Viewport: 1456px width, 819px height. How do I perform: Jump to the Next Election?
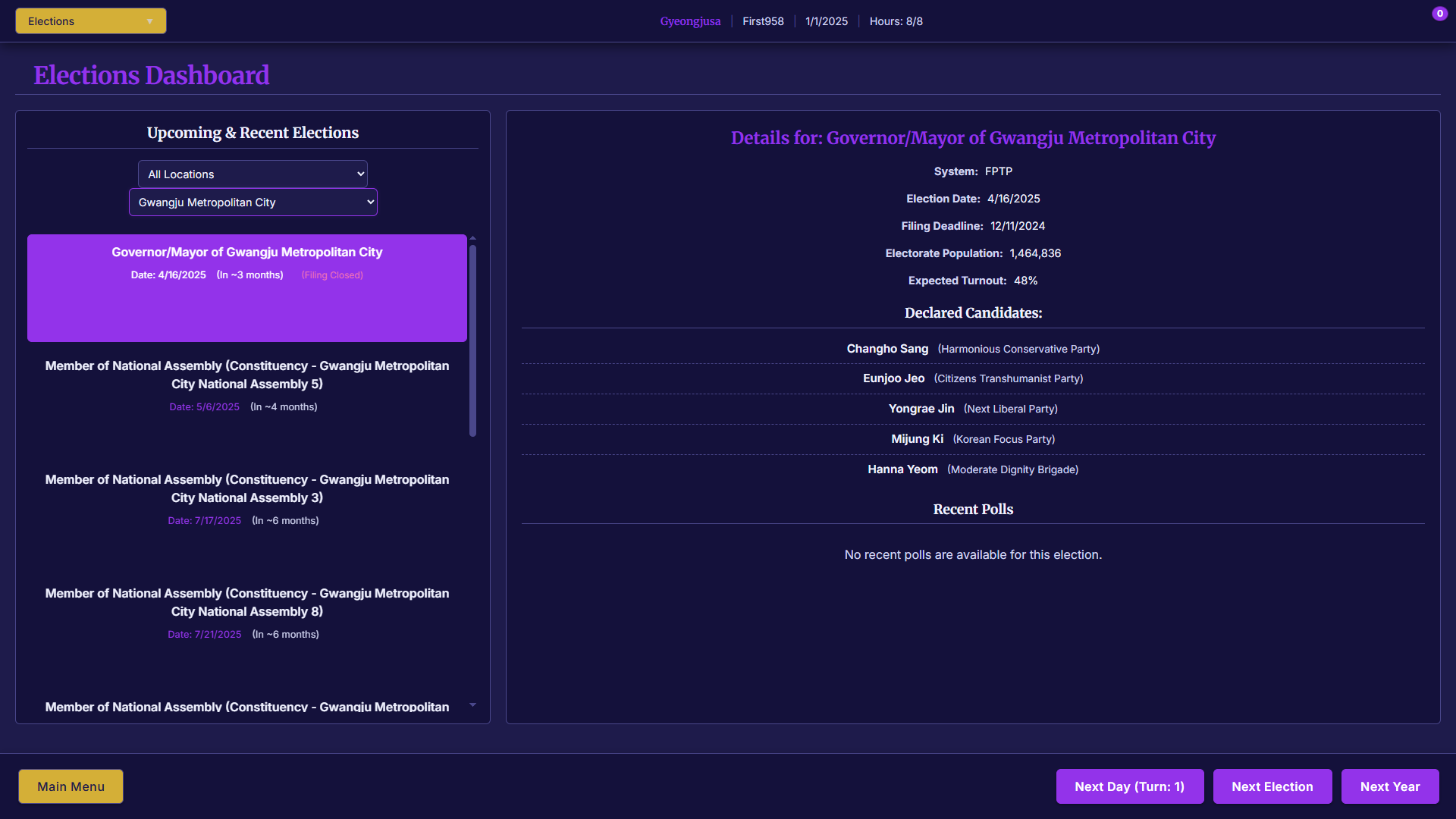click(1272, 786)
